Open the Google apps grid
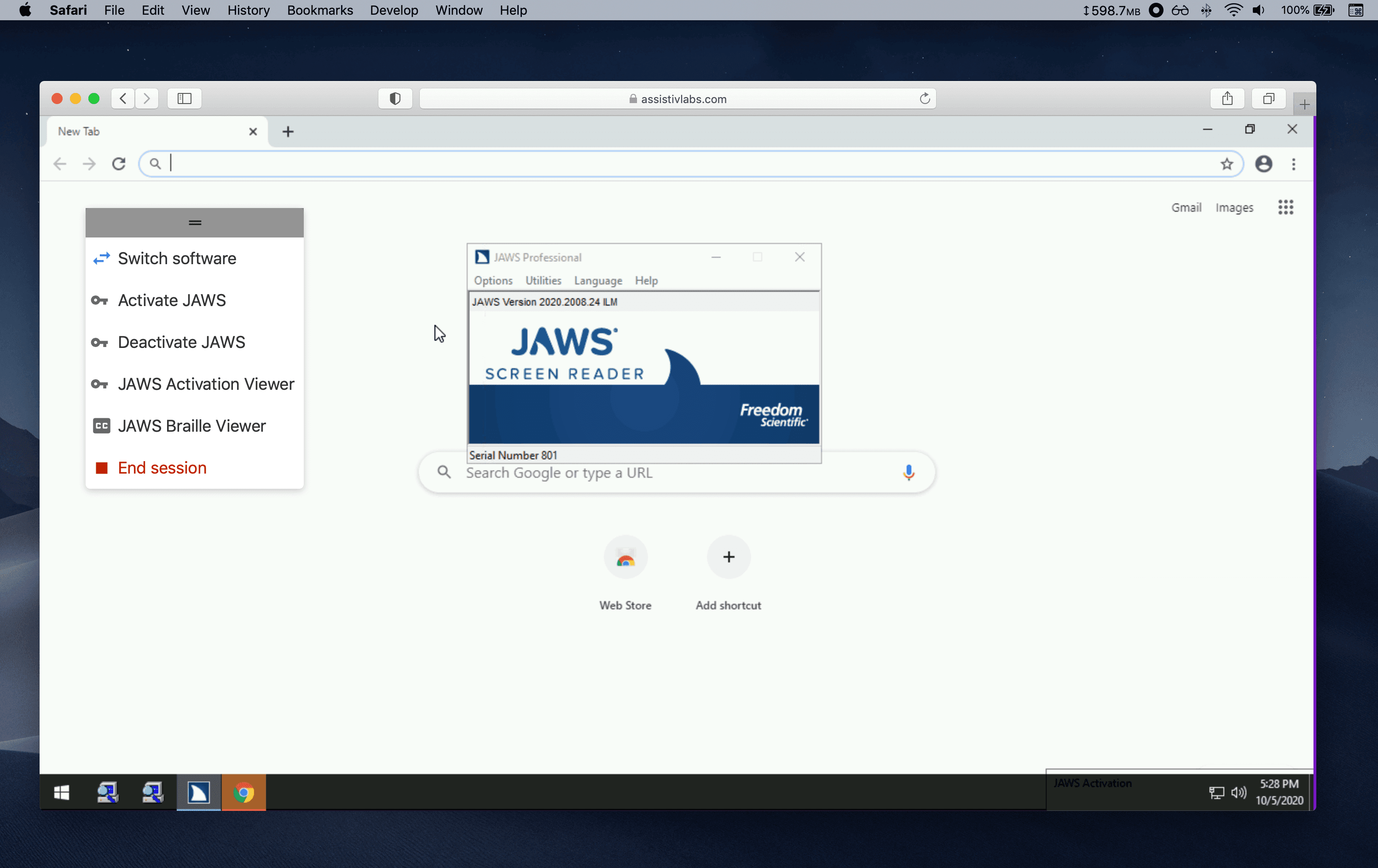 (1285, 207)
